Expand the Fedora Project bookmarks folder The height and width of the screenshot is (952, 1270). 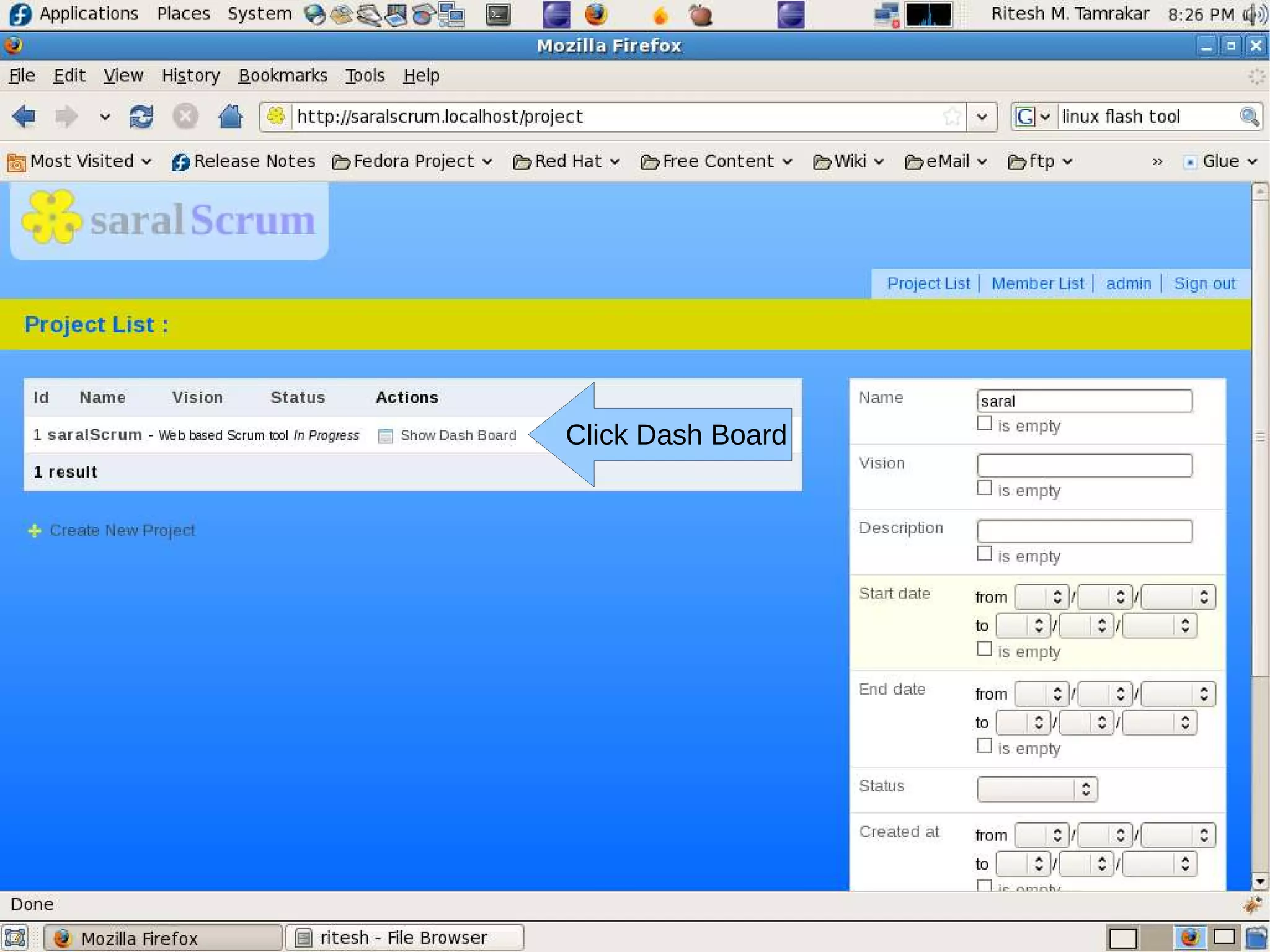tap(412, 162)
